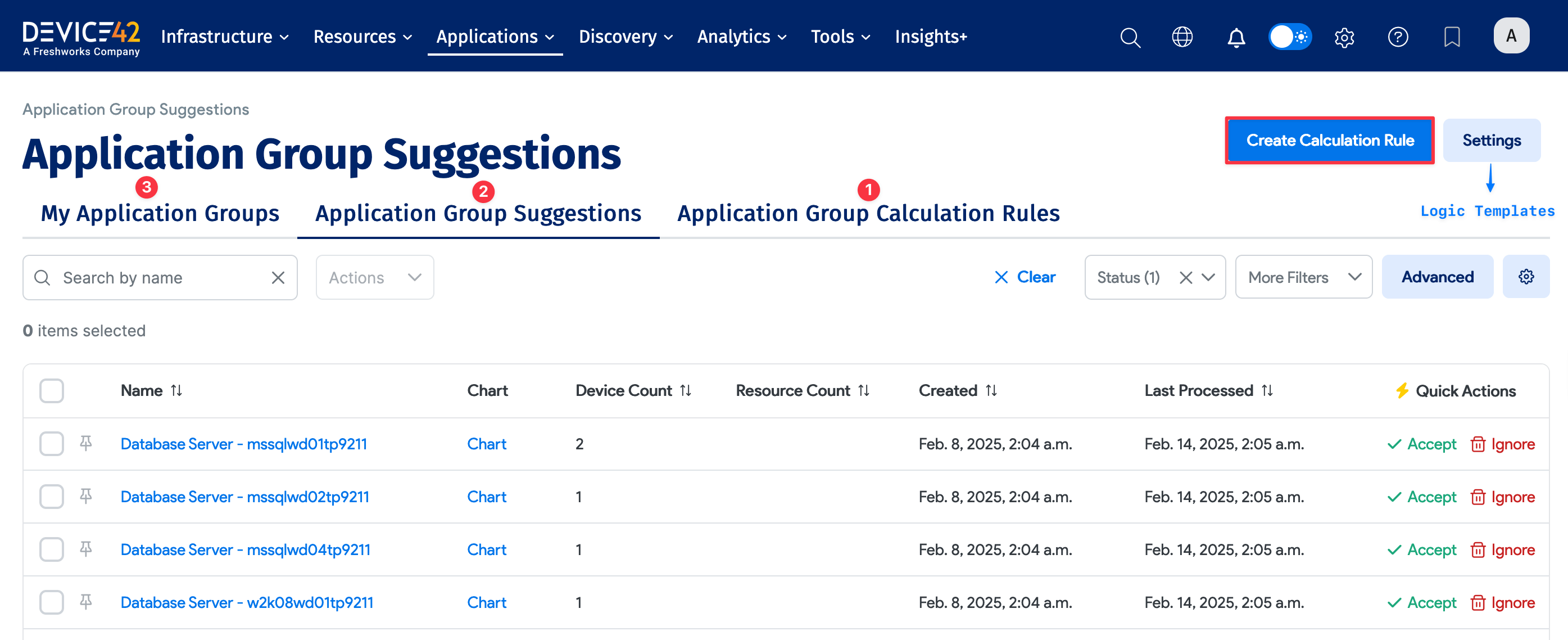Click the globe language icon

click(1182, 37)
